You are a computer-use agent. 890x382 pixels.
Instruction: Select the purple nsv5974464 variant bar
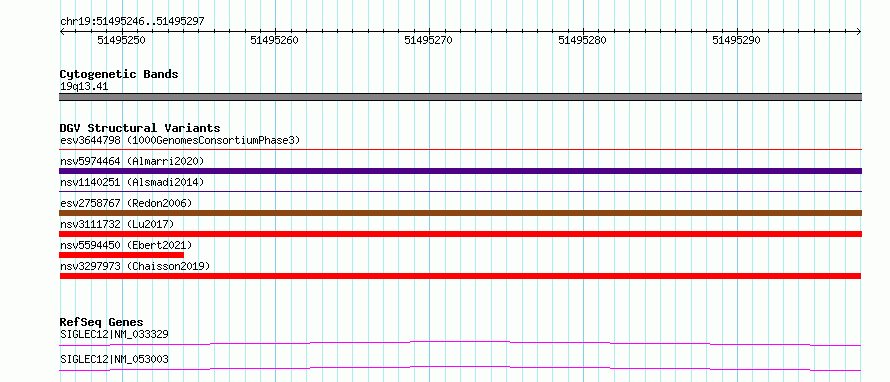[460, 171]
